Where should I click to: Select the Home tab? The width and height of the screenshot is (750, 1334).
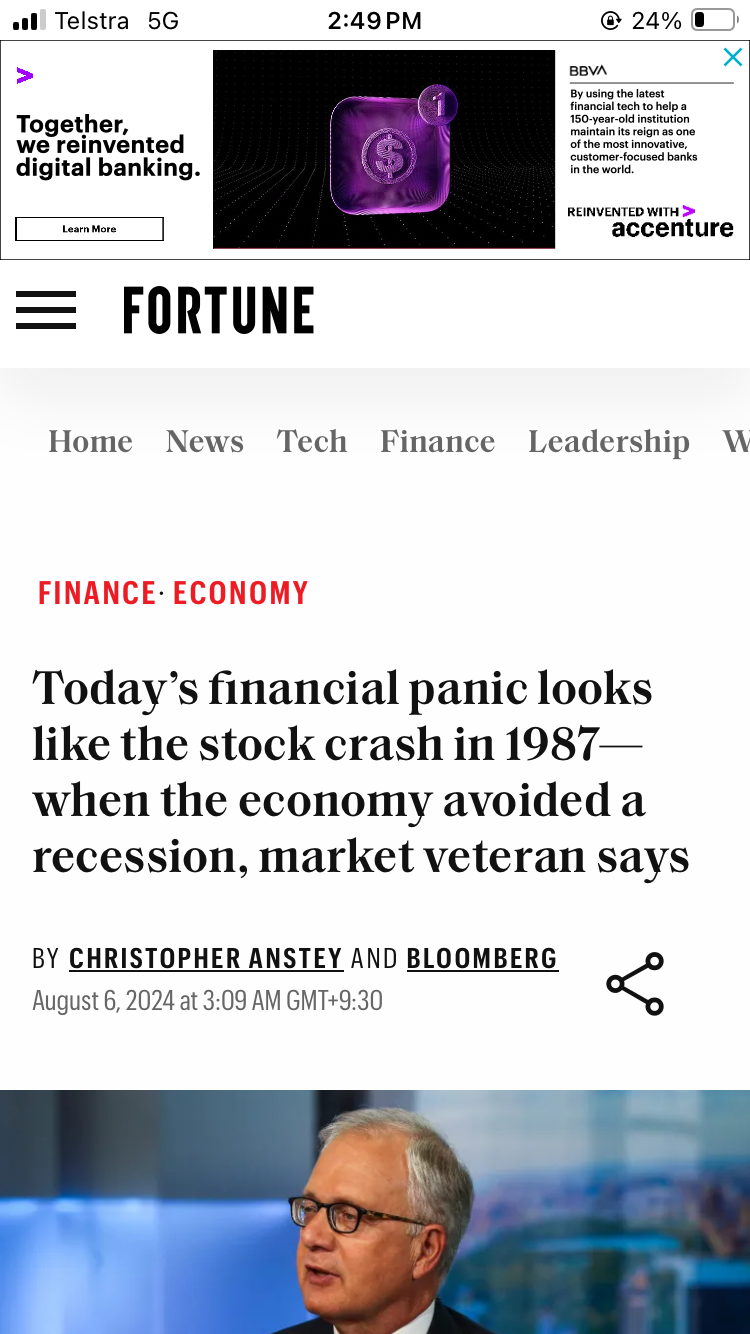90,441
